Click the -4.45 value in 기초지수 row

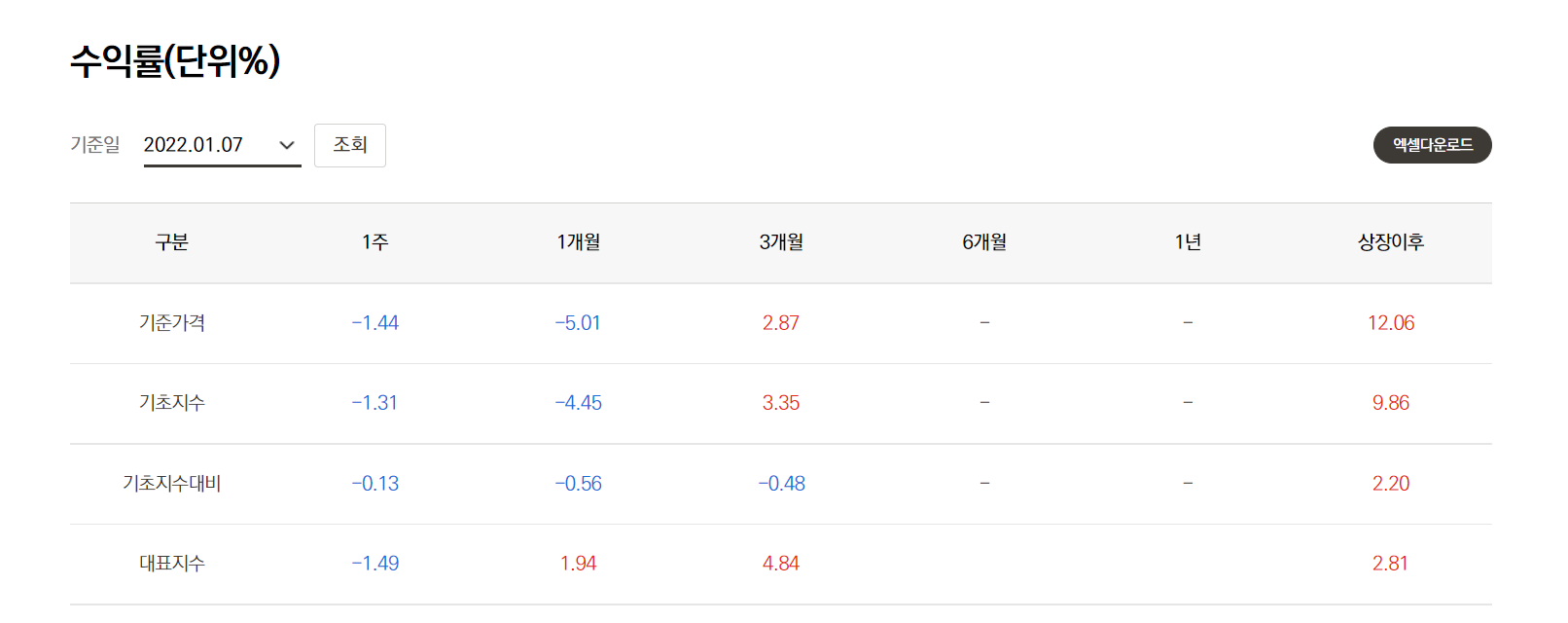coord(578,403)
